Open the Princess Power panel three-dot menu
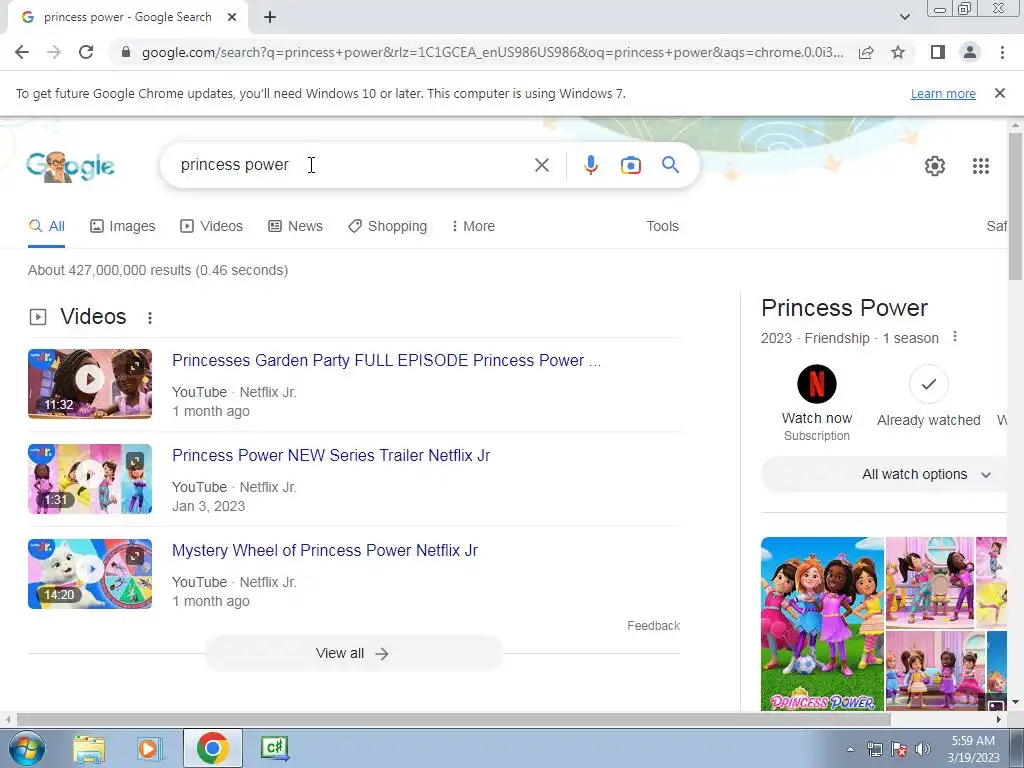 pos(955,337)
